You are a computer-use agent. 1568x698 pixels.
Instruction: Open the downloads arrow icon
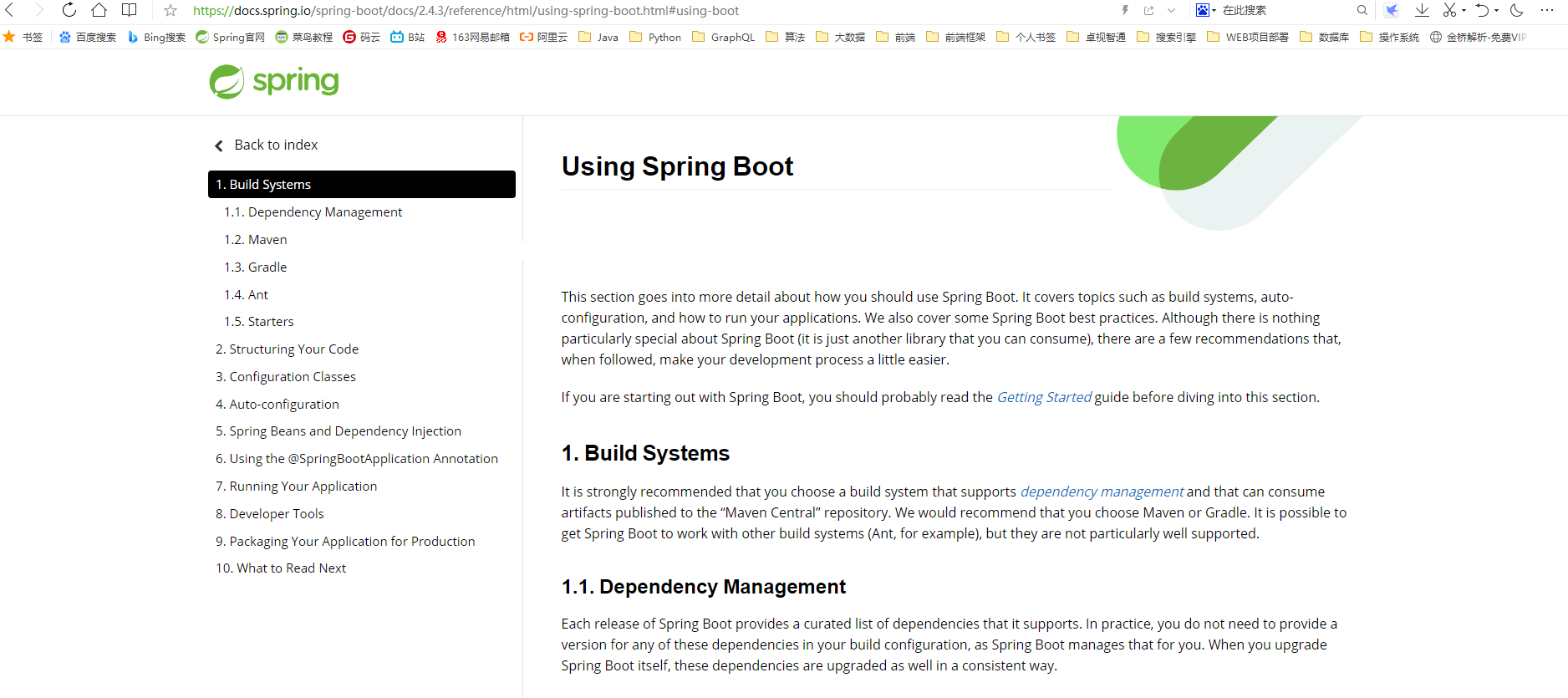(1422, 10)
